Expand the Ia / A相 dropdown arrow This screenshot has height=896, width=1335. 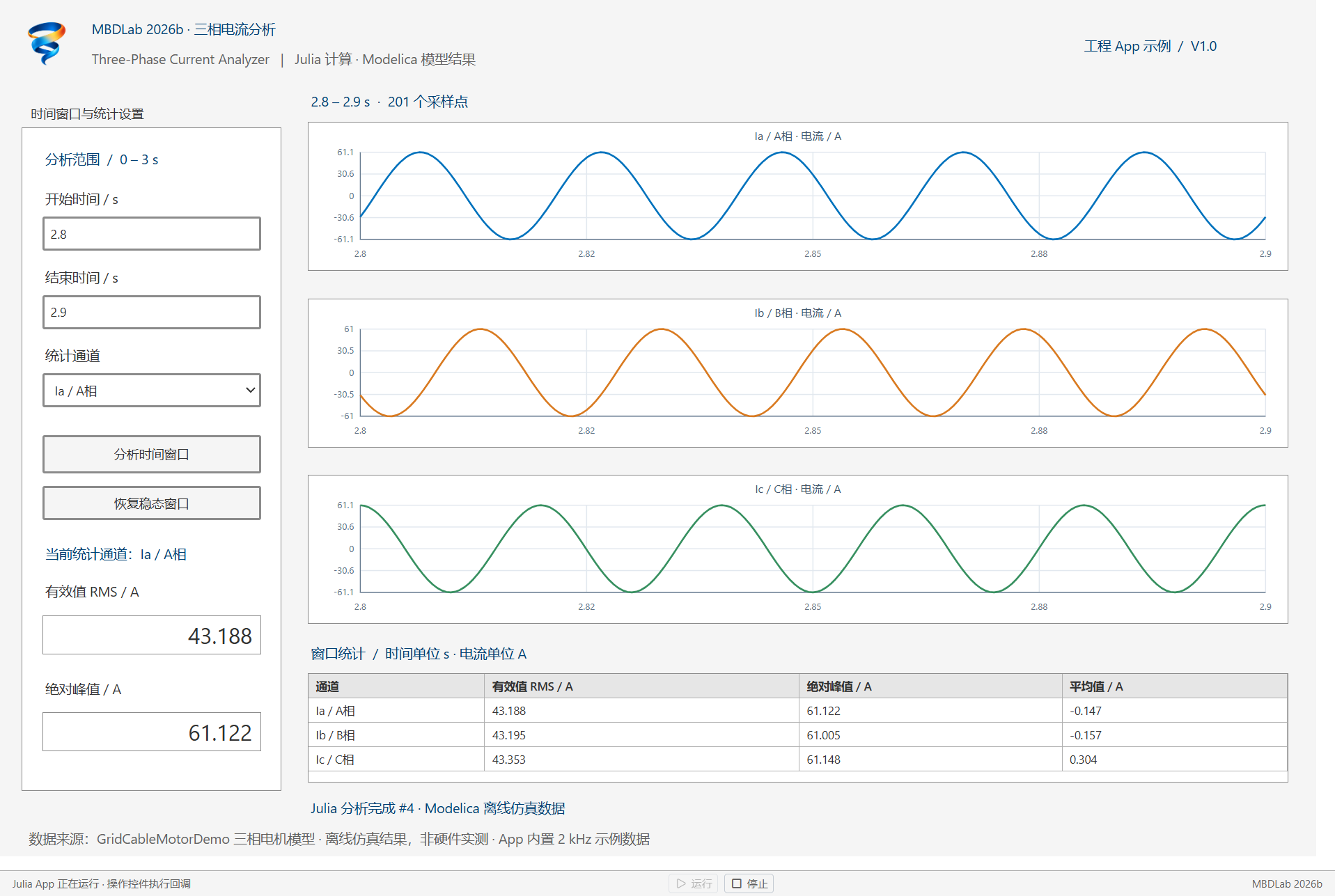coord(250,391)
